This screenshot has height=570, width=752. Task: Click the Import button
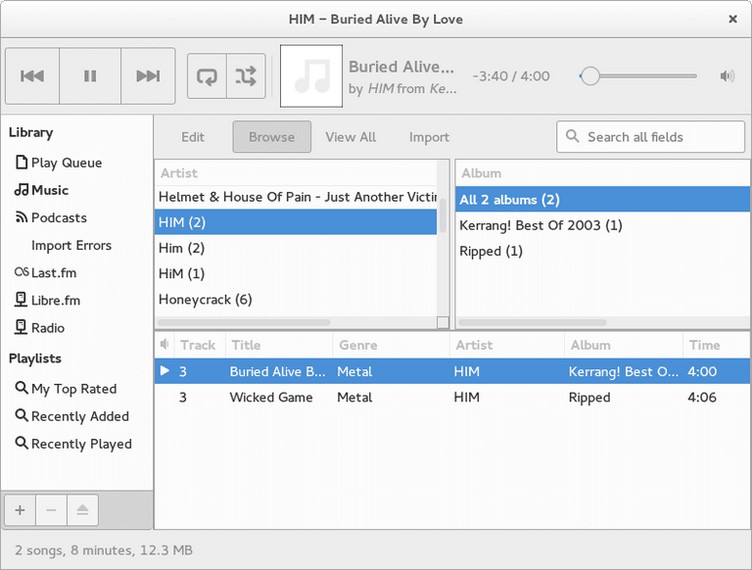(x=429, y=137)
